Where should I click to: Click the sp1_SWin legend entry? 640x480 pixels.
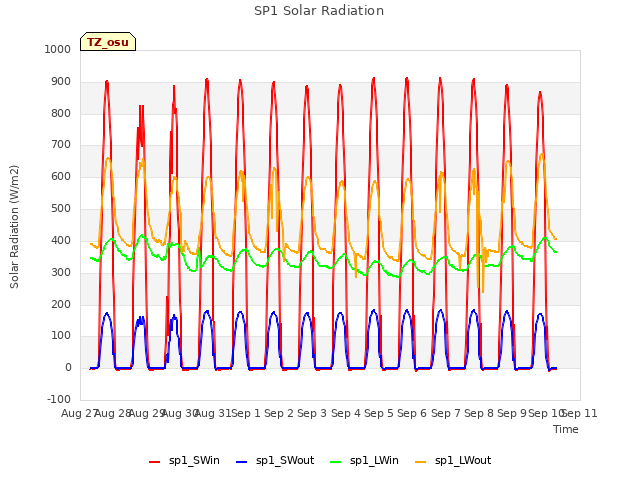(184, 460)
